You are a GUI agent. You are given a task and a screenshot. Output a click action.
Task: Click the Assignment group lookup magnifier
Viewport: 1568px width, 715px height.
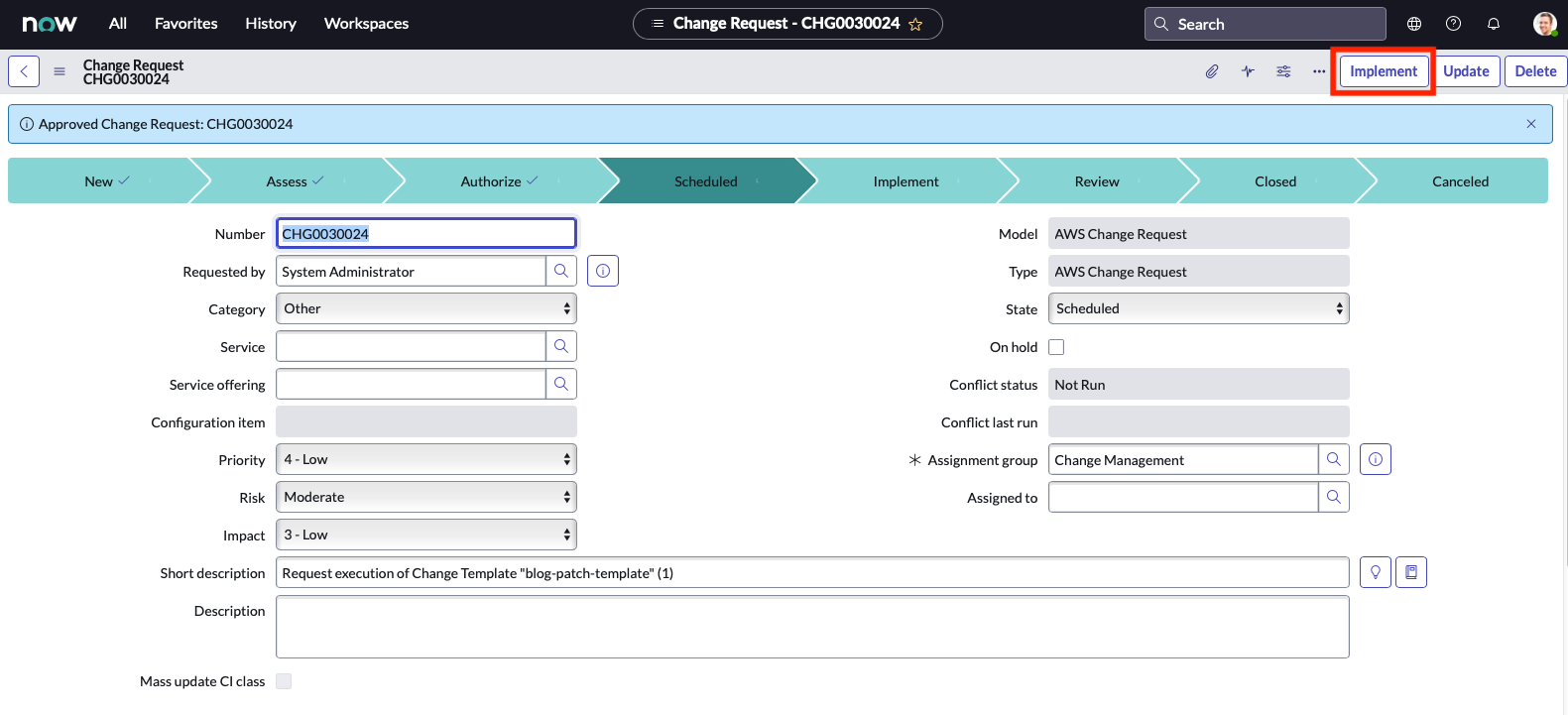point(1334,459)
